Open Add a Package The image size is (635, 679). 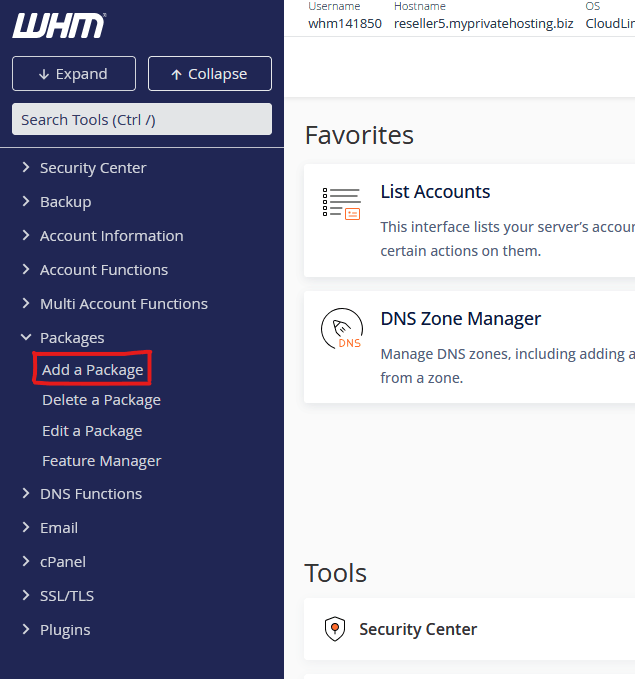click(92, 370)
